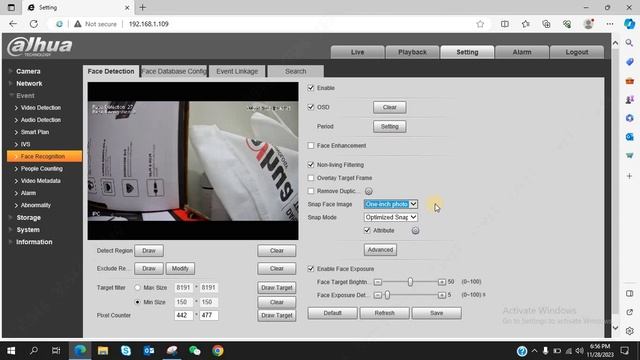Image resolution: width=640 pixels, height=360 pixels.
Task: Open browser split screen icon
Action: click(x=505, y=24)
